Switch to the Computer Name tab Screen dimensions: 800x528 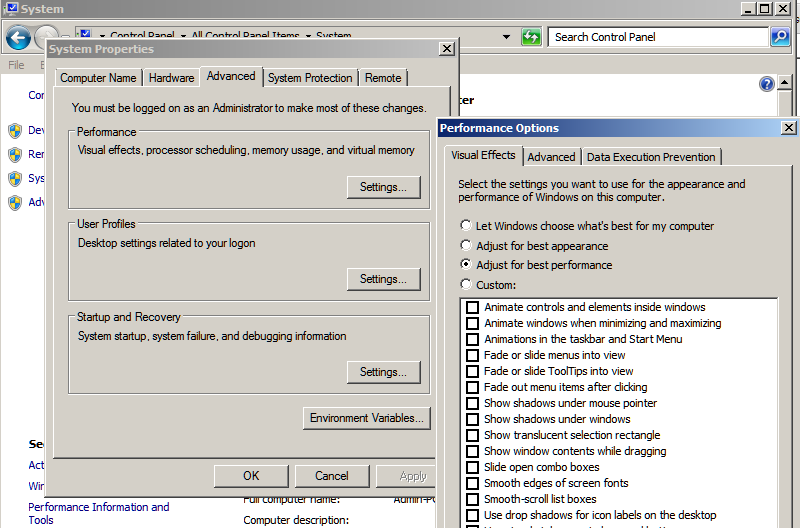tap(98, 78)
